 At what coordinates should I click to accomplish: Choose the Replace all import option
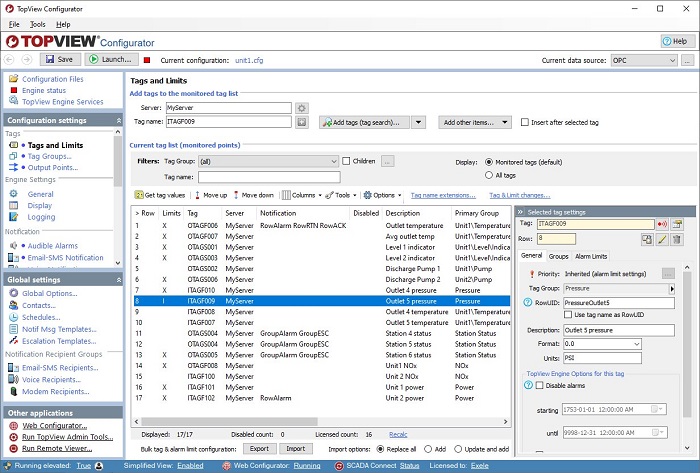[380, 449]
